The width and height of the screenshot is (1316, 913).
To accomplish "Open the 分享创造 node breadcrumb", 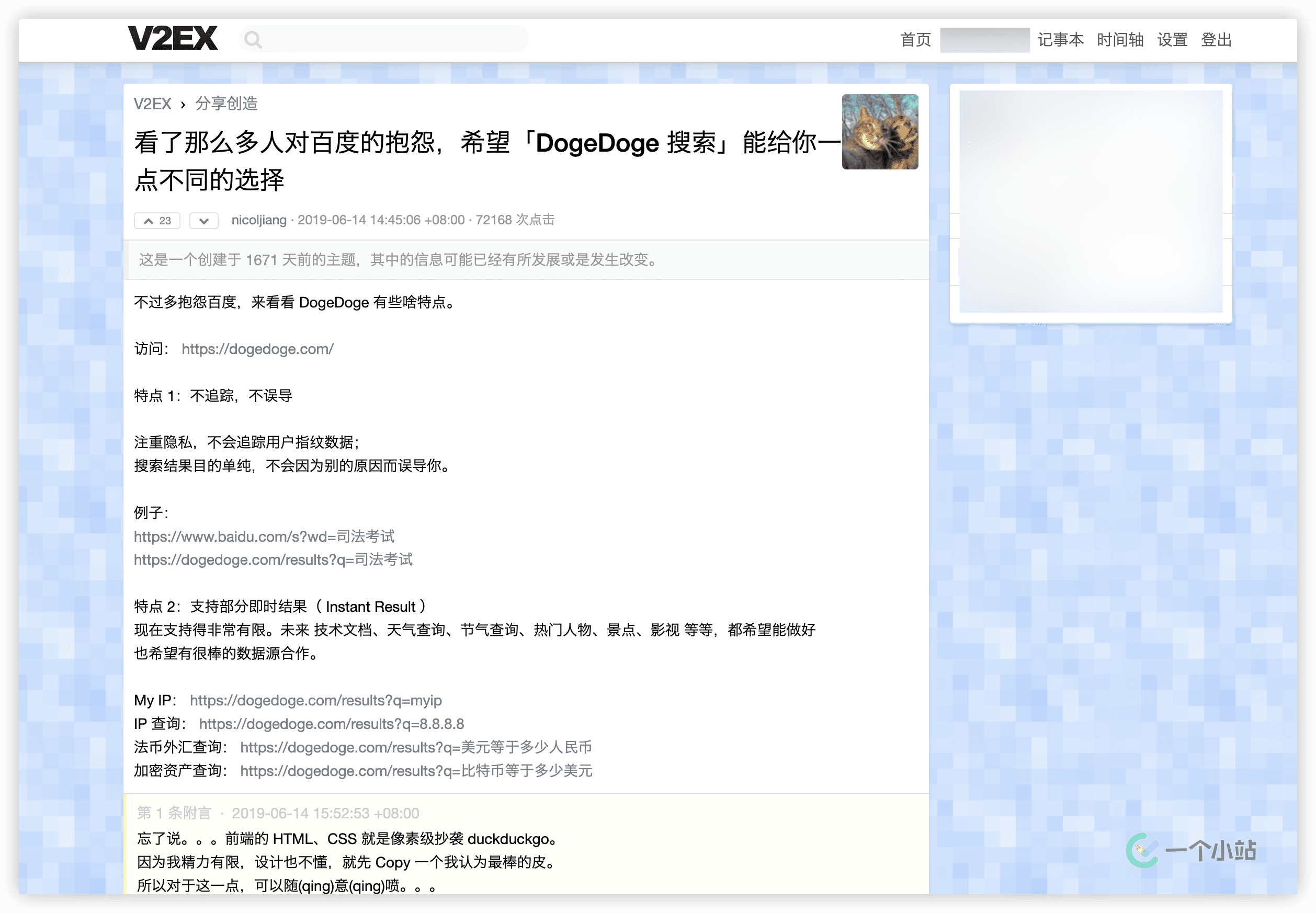I will click(226, 104).
